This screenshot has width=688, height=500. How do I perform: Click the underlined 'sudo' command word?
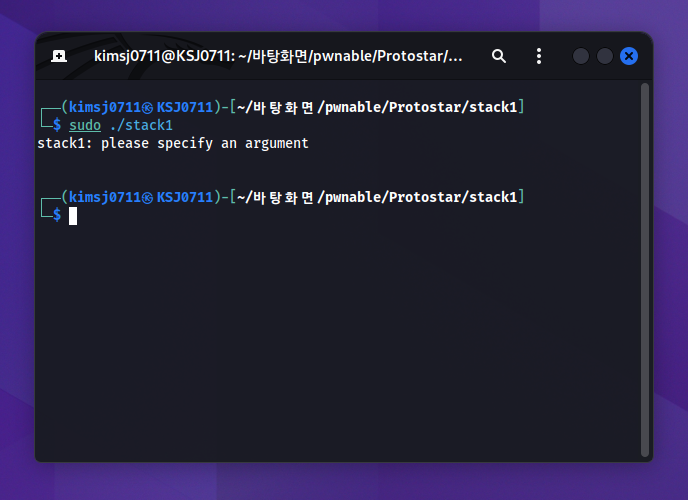(85, 125)
